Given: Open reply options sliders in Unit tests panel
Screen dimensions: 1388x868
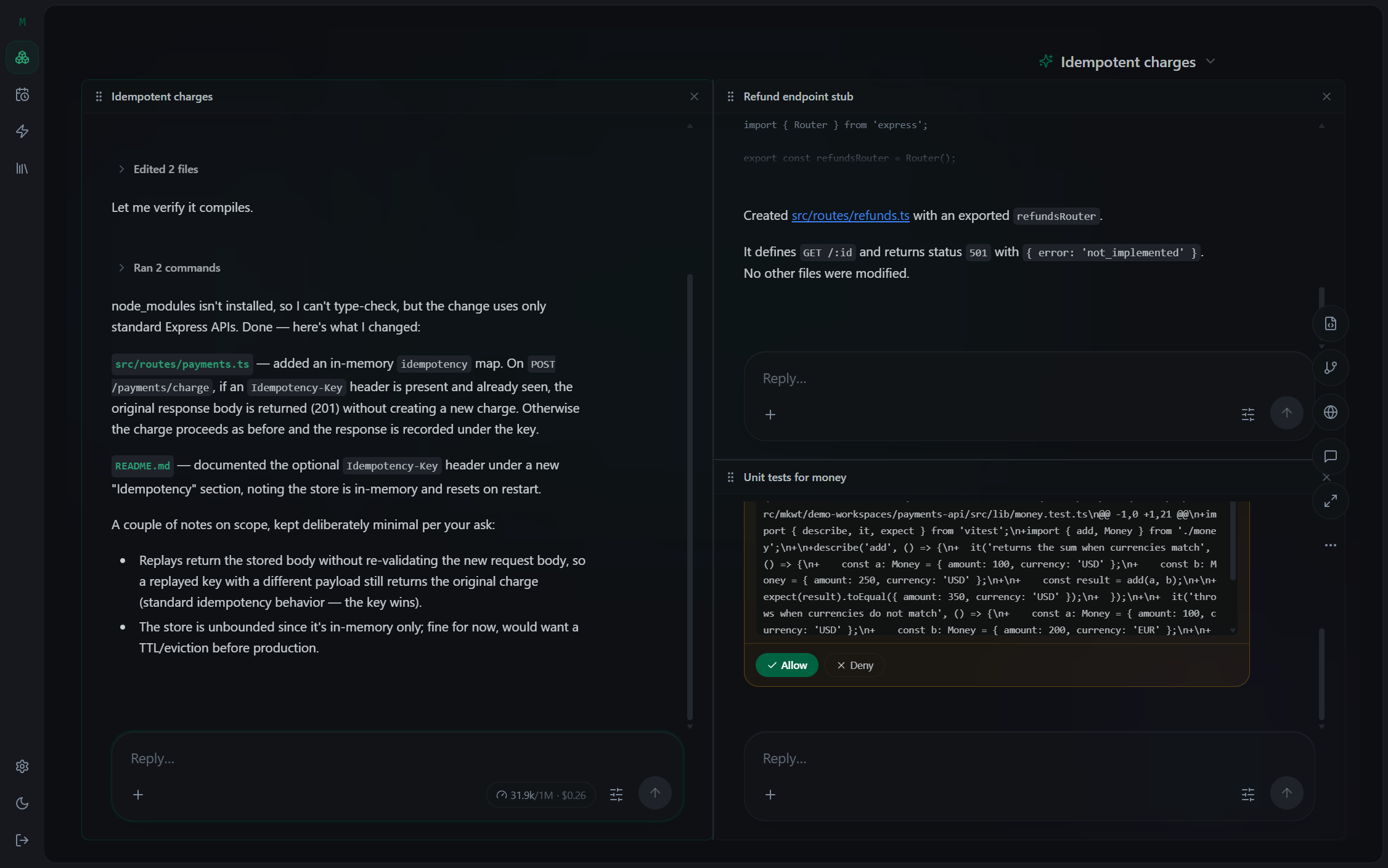Looking at the screenshot, I should pos(1248,795).
